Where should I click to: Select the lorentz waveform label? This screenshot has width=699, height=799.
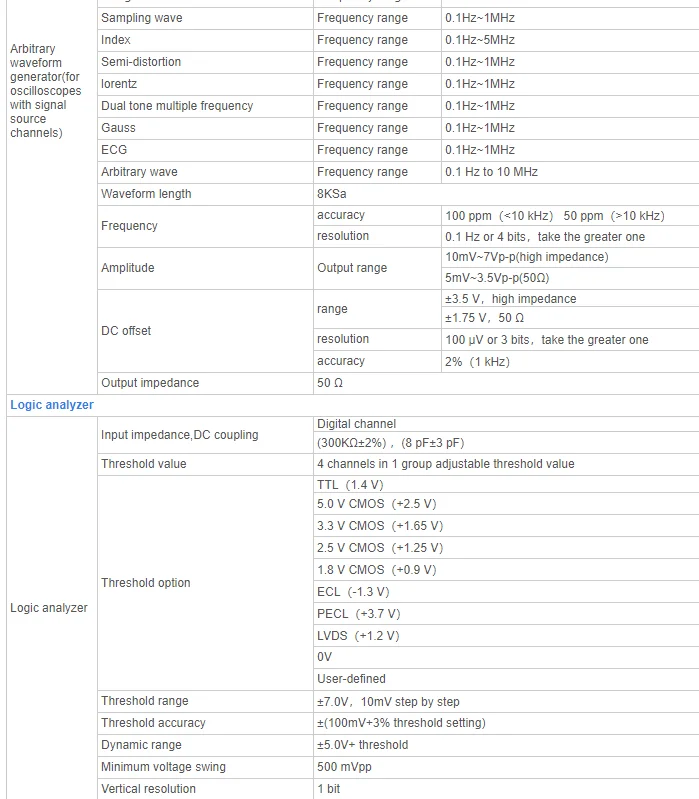tap(118, 84)
